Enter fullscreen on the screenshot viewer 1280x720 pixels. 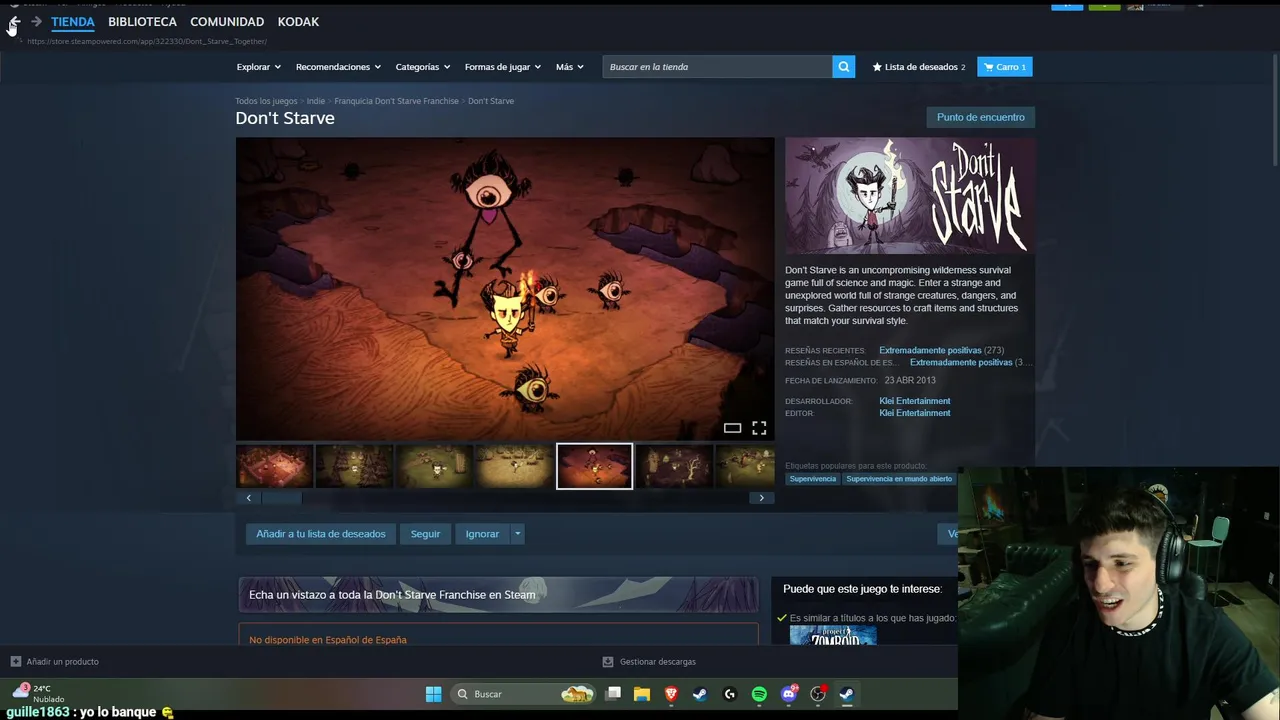click(759, 428)
